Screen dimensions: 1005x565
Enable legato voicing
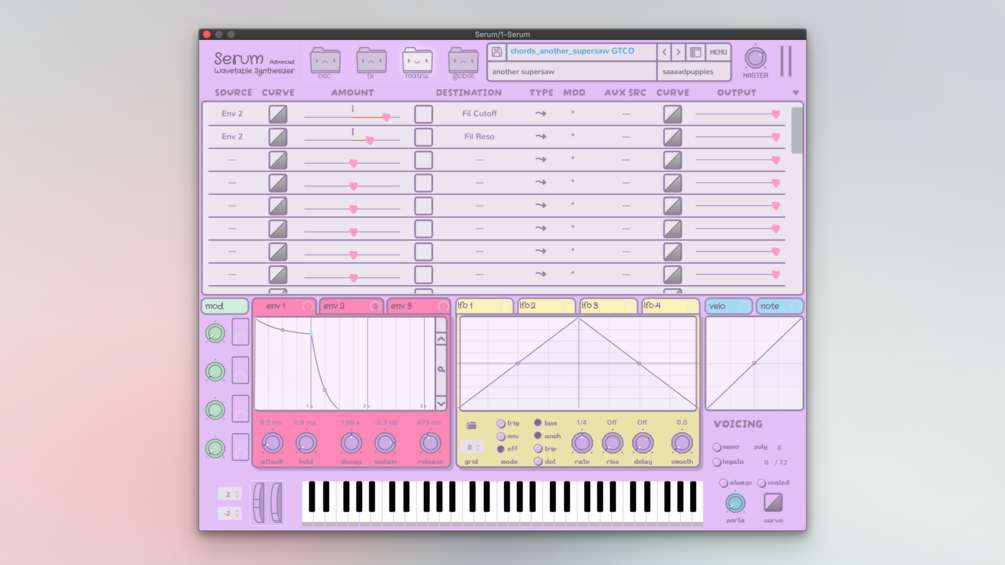(717, 462)
